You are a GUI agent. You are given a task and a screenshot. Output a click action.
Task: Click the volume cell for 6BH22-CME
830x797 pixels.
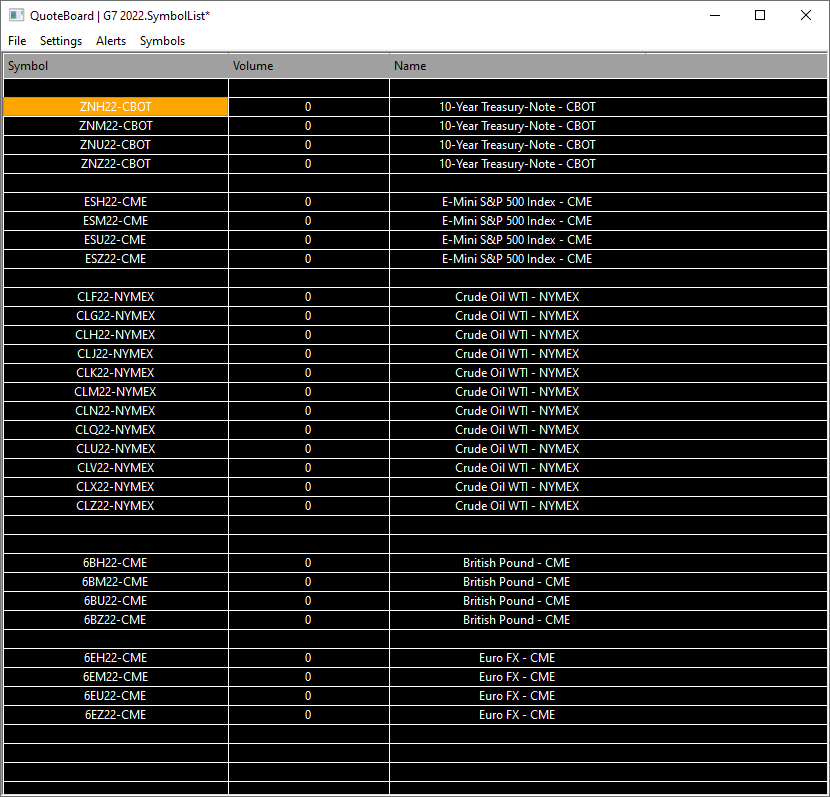click(x=309, y=563)
